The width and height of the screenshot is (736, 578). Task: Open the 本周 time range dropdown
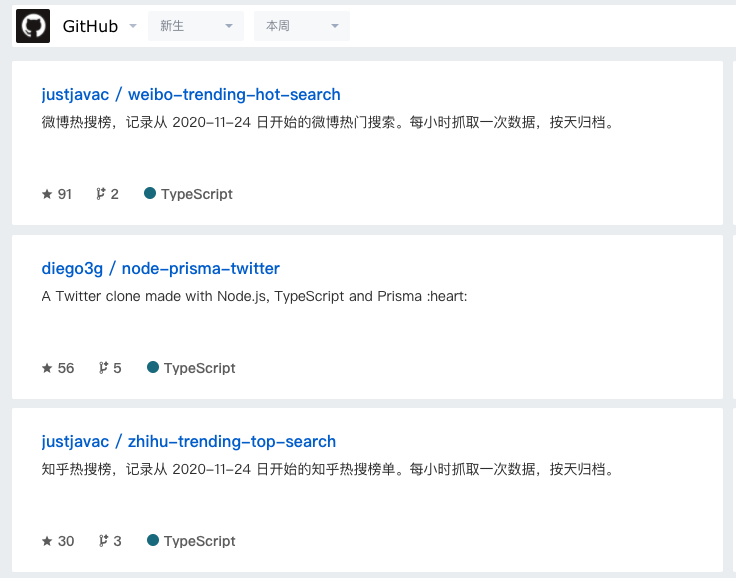[302, 26]
